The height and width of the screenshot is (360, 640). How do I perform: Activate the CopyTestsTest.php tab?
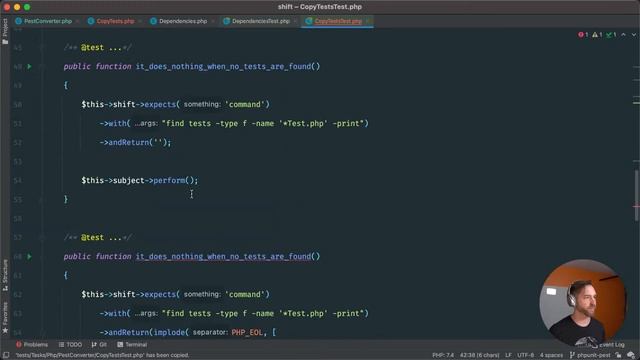click(338, 21)
